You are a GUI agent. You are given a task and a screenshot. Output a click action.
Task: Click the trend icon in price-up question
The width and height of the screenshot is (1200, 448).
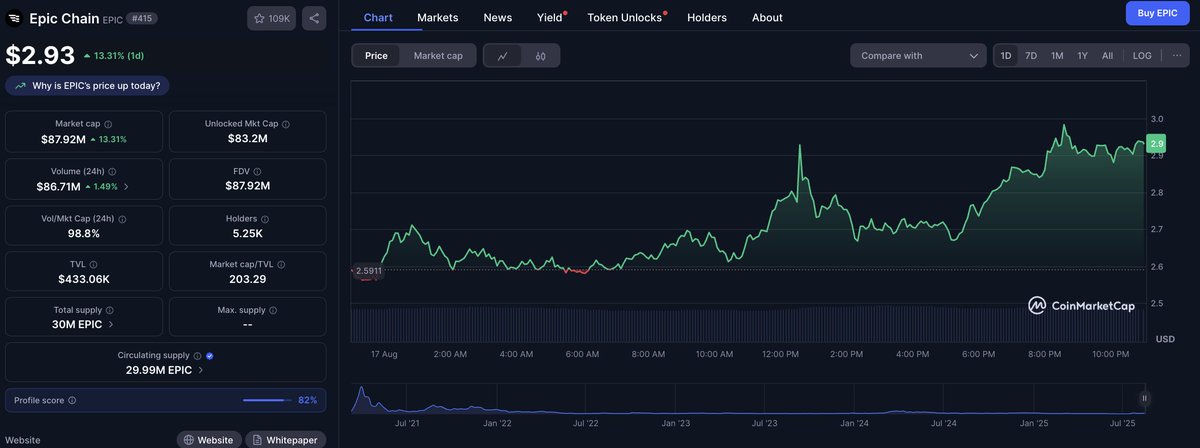pyautogui.click(x=20, y=86)
